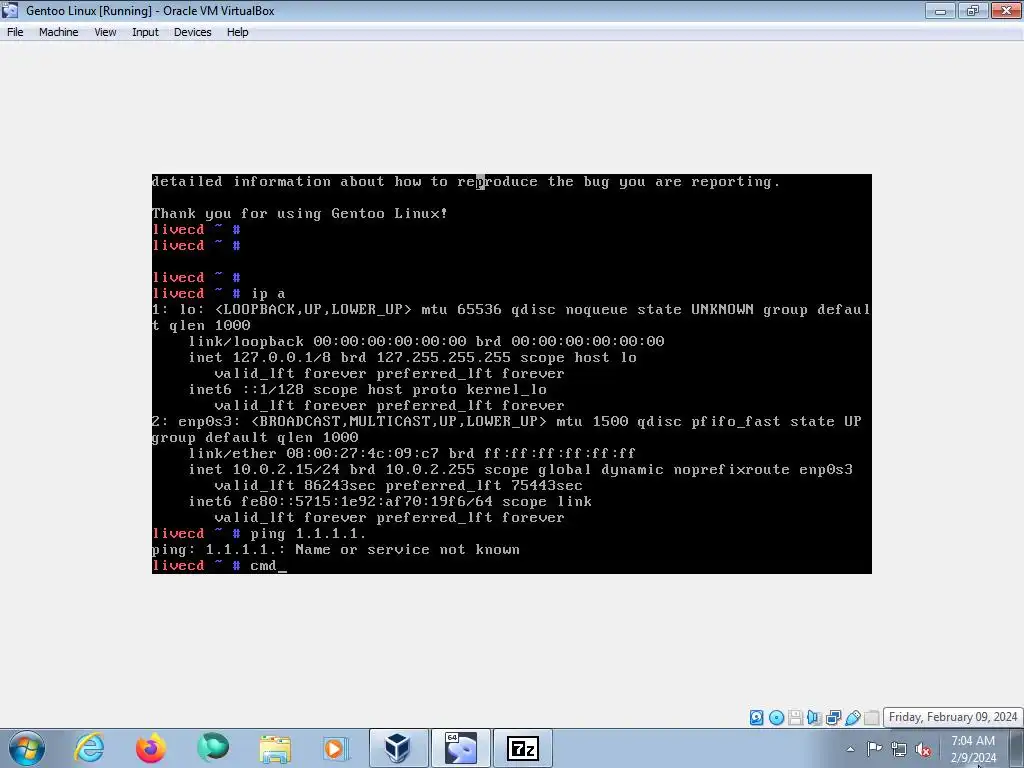Click the 'livecd ~ # cmd' prompt line
Screen dimensions: 1024x768
(219, 566)
